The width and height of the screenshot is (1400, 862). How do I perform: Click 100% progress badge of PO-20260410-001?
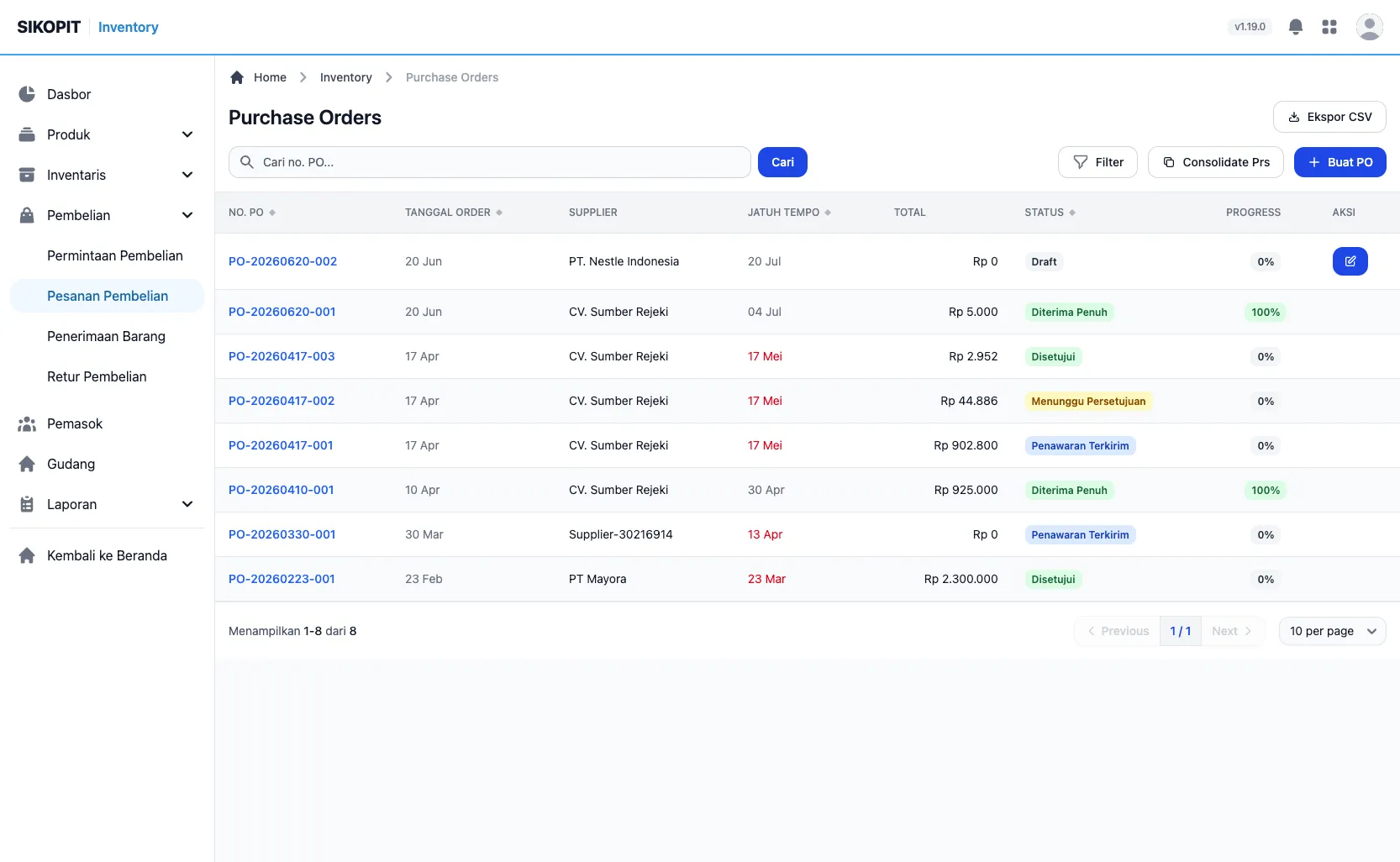(1266, 490)
